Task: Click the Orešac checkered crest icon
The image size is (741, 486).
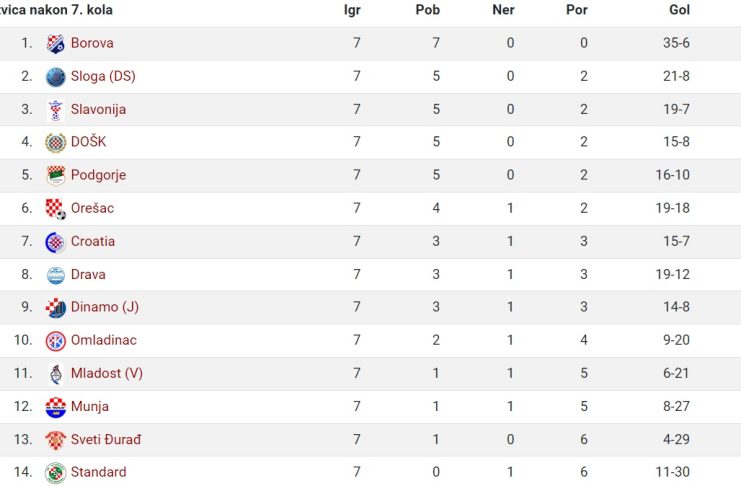Action: (x=55, y=208)
